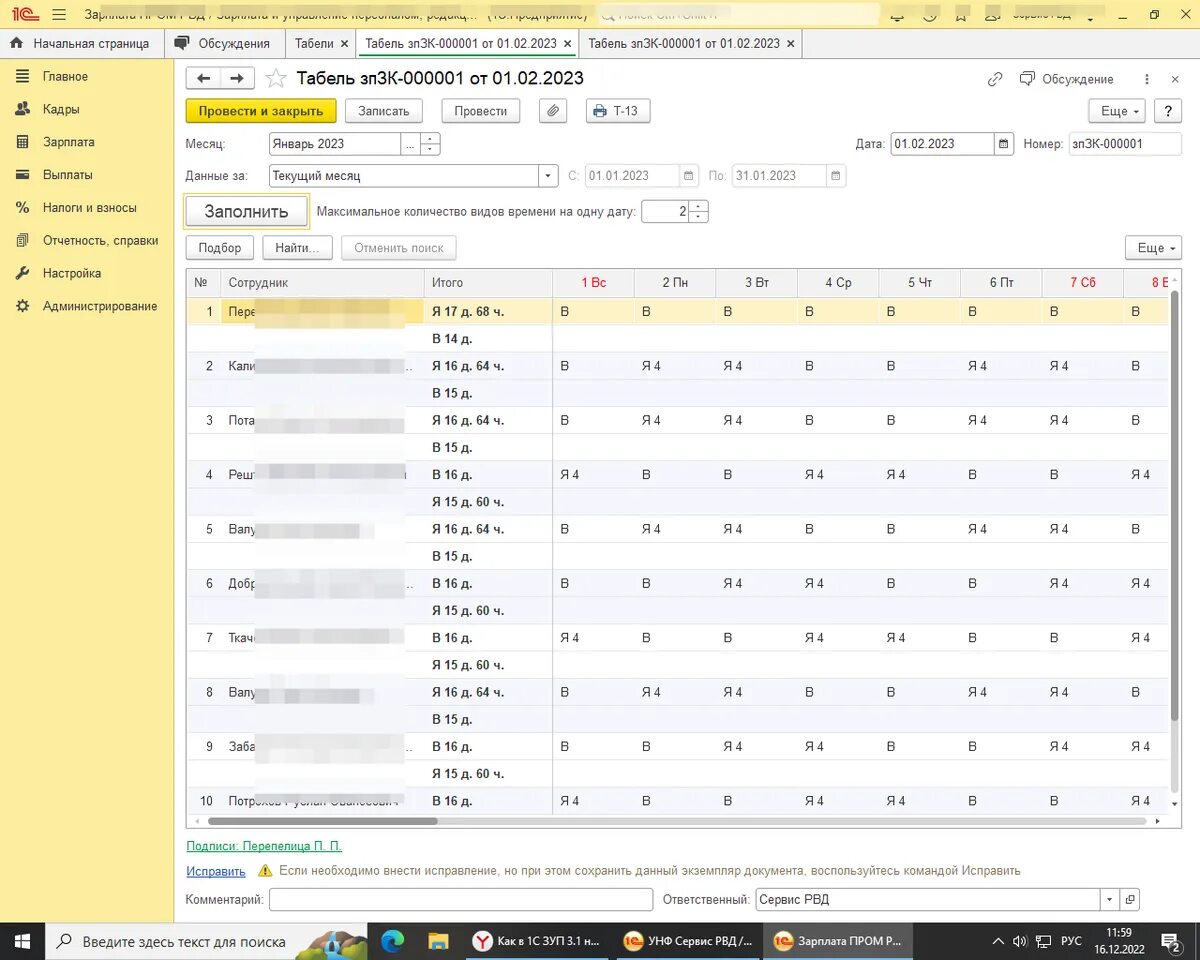The image size is (1200, 960).
Task: Open the Настройка section
Action: (x=71, y=273)
